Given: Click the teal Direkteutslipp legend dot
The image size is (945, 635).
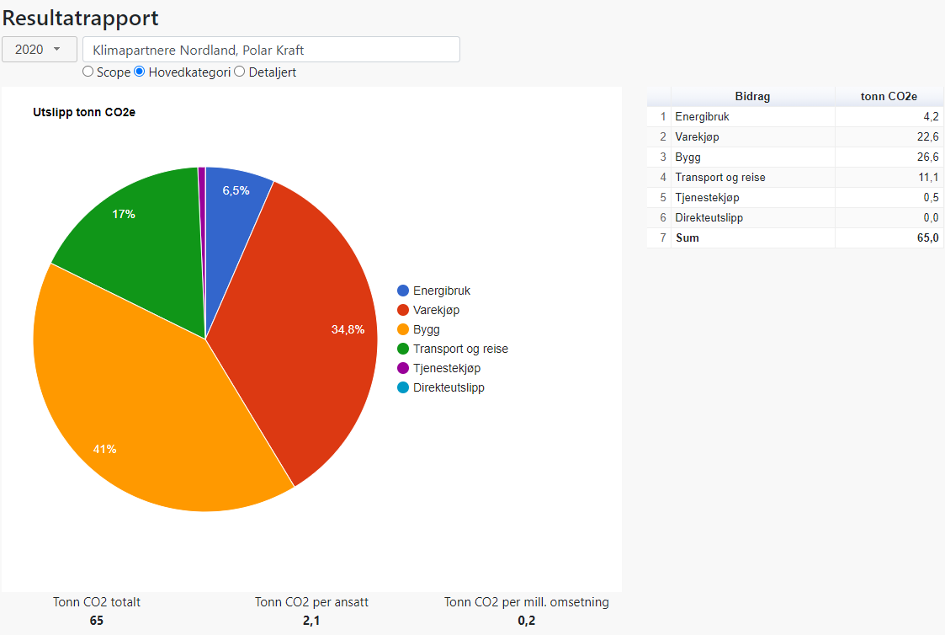Looking at the screenshot, I should [x=403, y=387].
